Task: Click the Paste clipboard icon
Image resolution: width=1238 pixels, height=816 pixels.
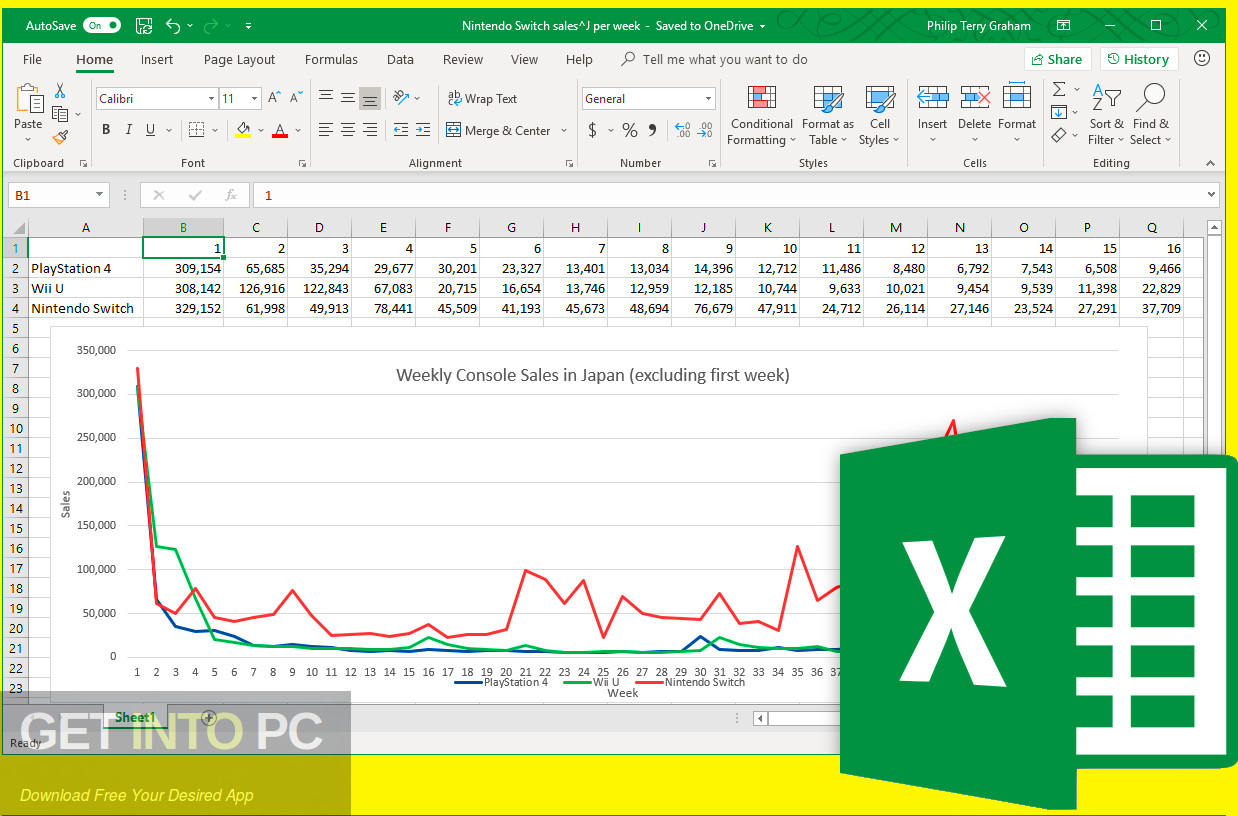Action: tap(28, 99)
